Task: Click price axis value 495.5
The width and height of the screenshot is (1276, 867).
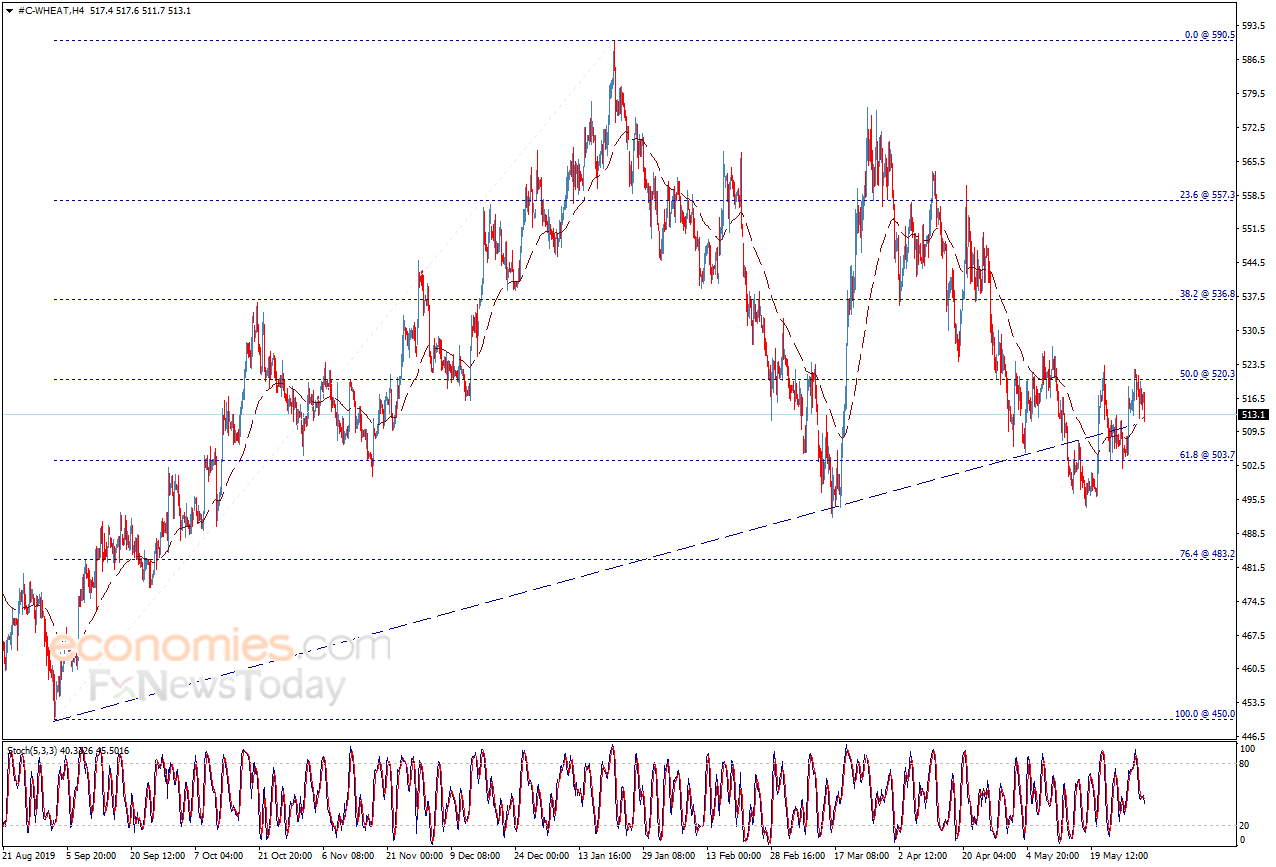Action: [x=1254, y=500]
